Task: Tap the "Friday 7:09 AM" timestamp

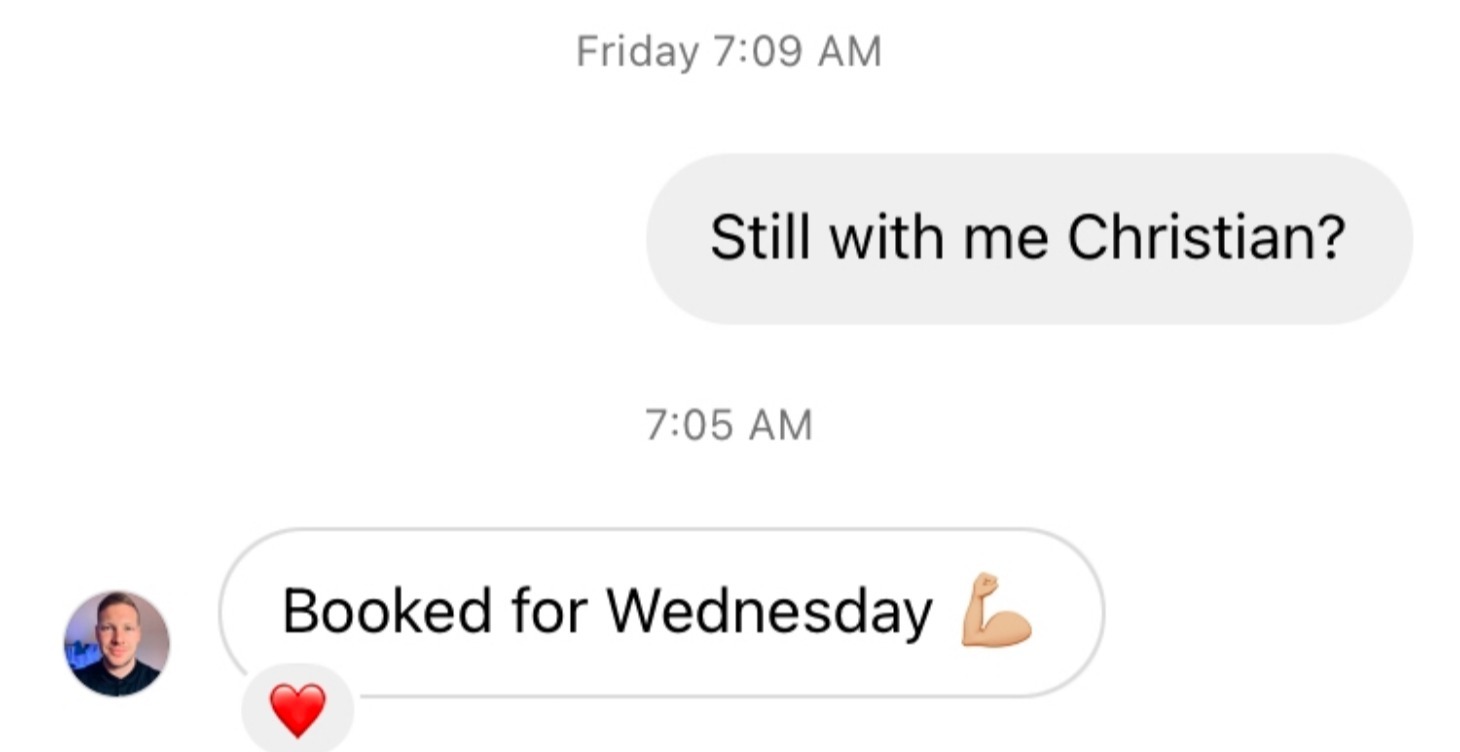Action: [x=729, y=51]
